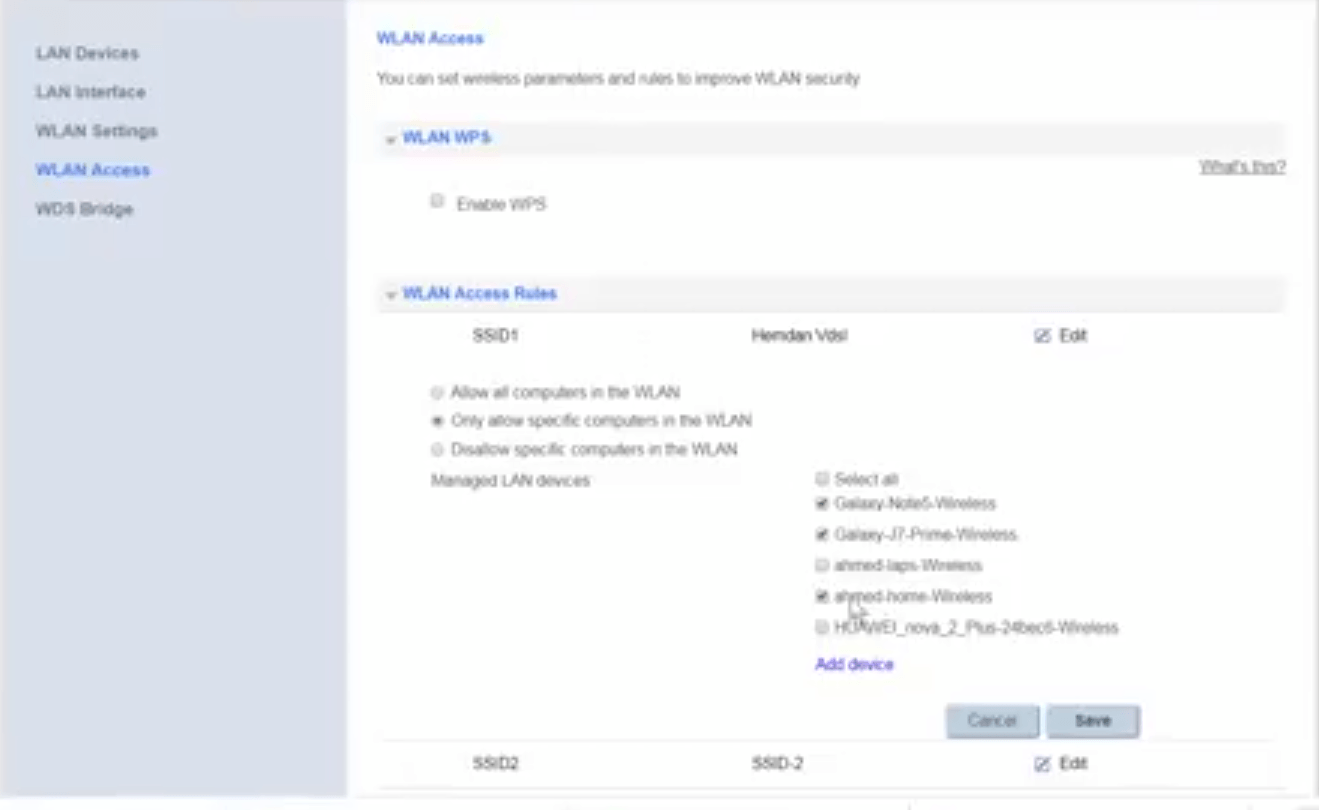Click the Edit icon for SSID1

[1043, 337]
